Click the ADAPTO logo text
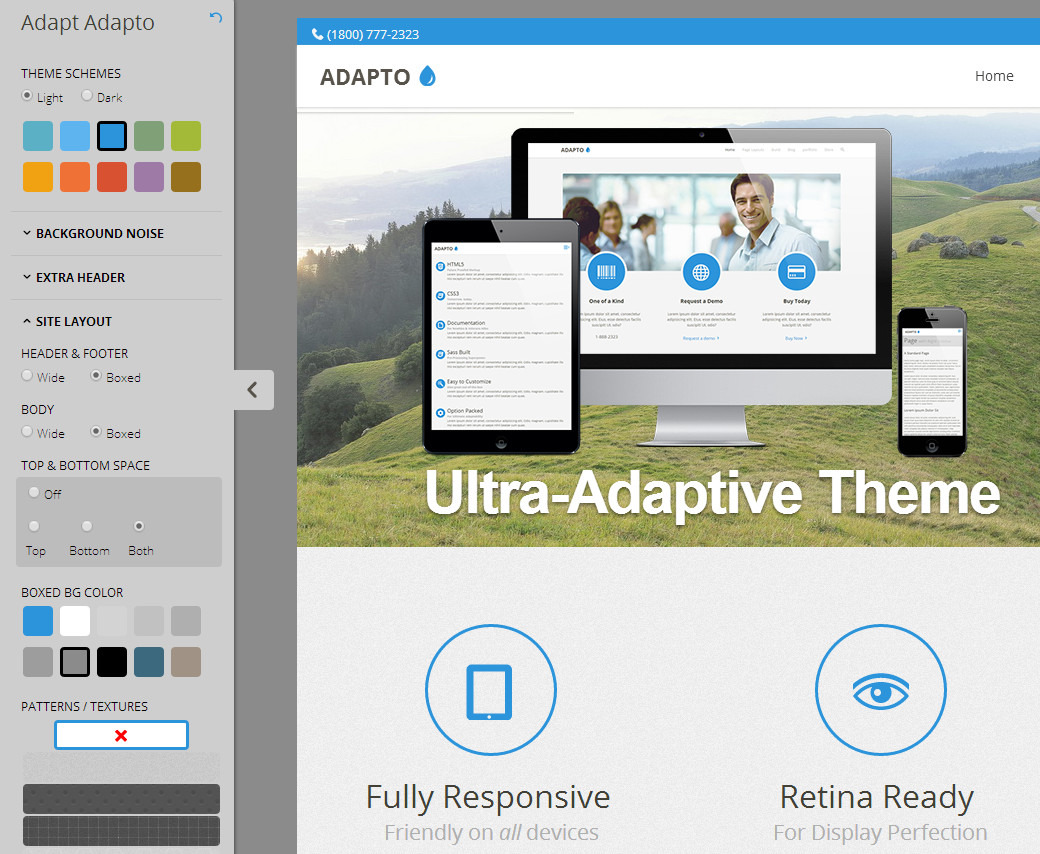 click(365, 77)
